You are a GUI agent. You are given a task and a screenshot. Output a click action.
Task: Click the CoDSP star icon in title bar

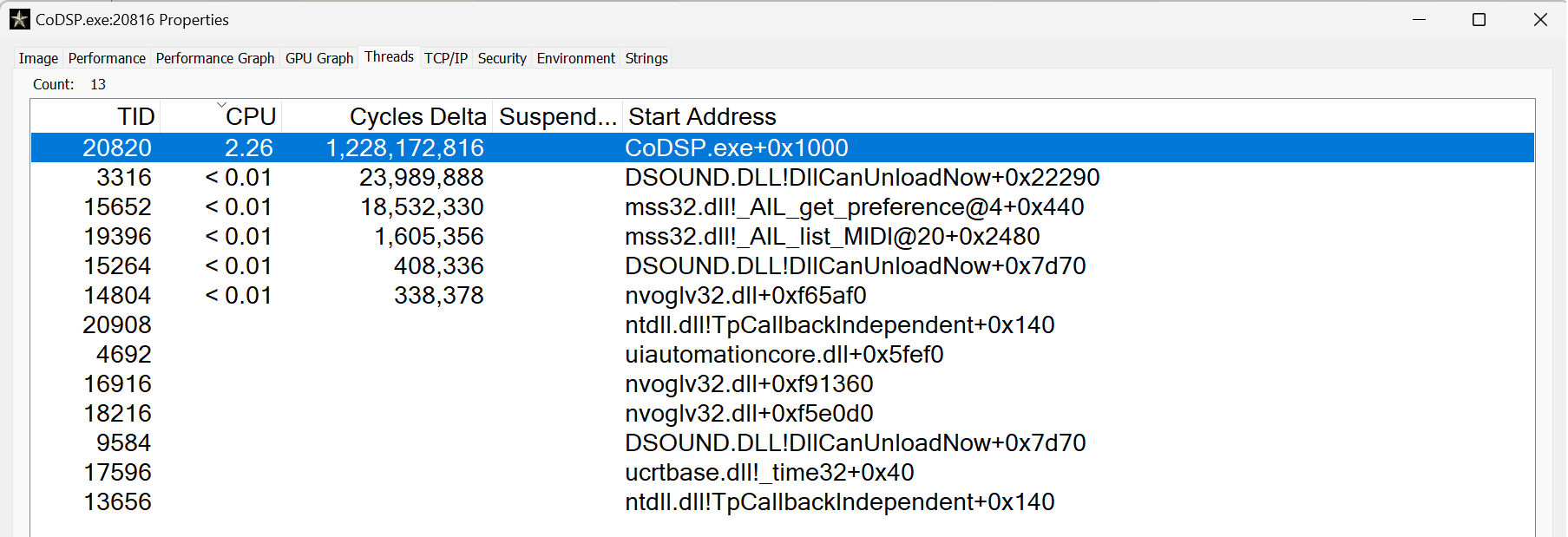(x=19, y=19)
